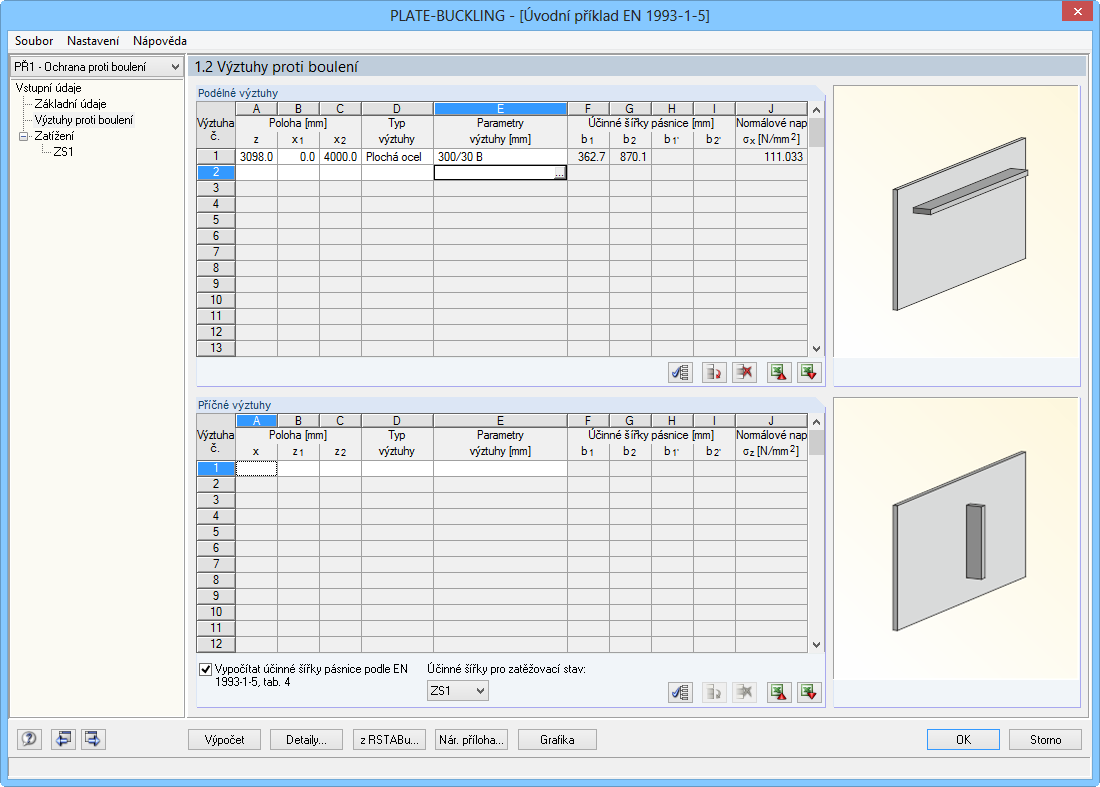Click the delete row icon under the transverse stiffeners table
The width and height of the screenshot is (1100, 787).
point(713,692)
